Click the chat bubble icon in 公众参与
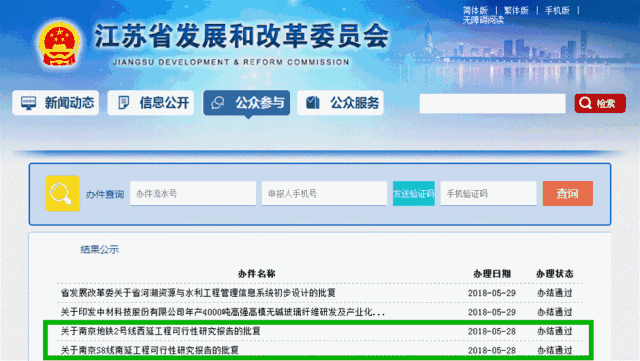The image size is (640, 361). click(x=218, y=103)
